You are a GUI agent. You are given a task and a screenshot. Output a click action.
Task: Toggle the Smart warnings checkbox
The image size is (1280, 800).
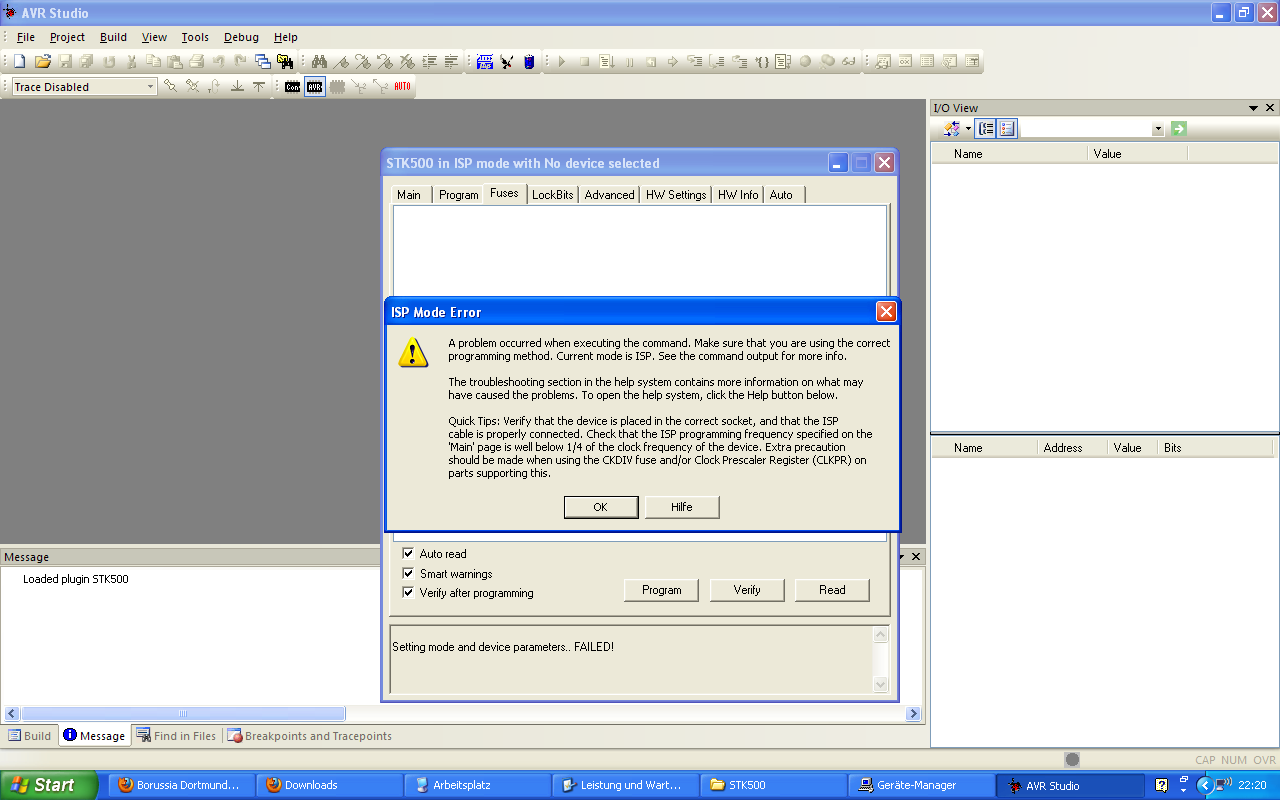(408, 573)
